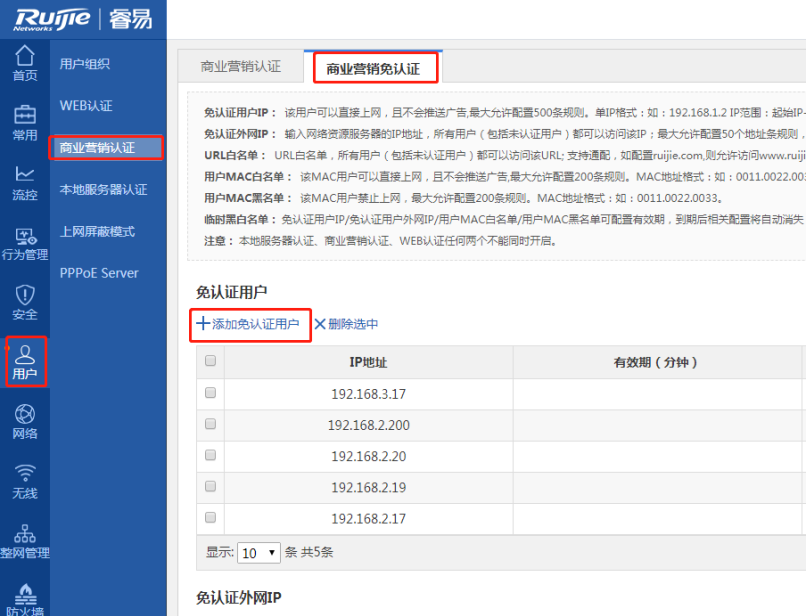The width and height of the screenshot is (806, 616).
Task: Check the checkbox for 192.168.3.17
Action: coord(210,392)
